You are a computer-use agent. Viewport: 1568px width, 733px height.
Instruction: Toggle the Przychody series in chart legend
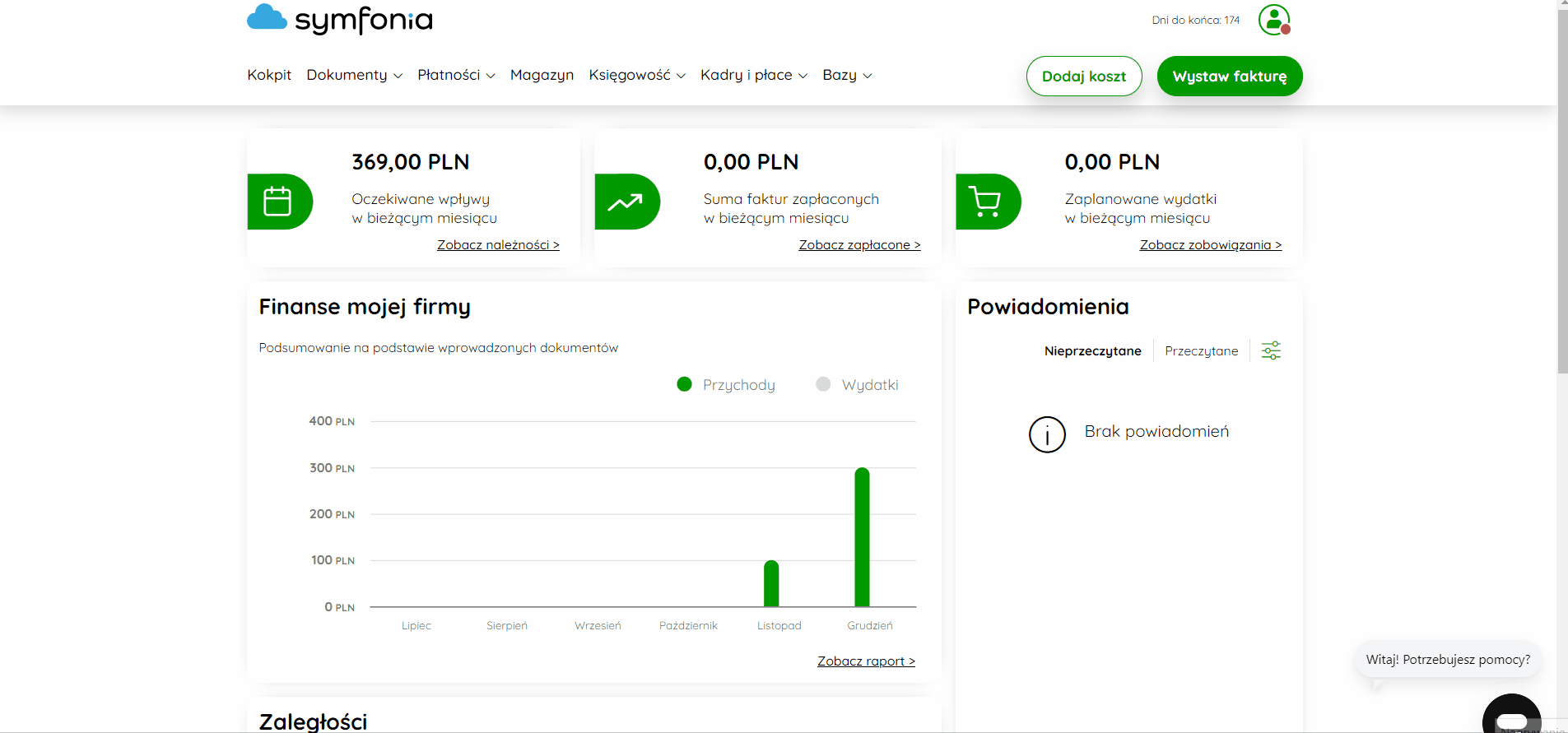726,385
